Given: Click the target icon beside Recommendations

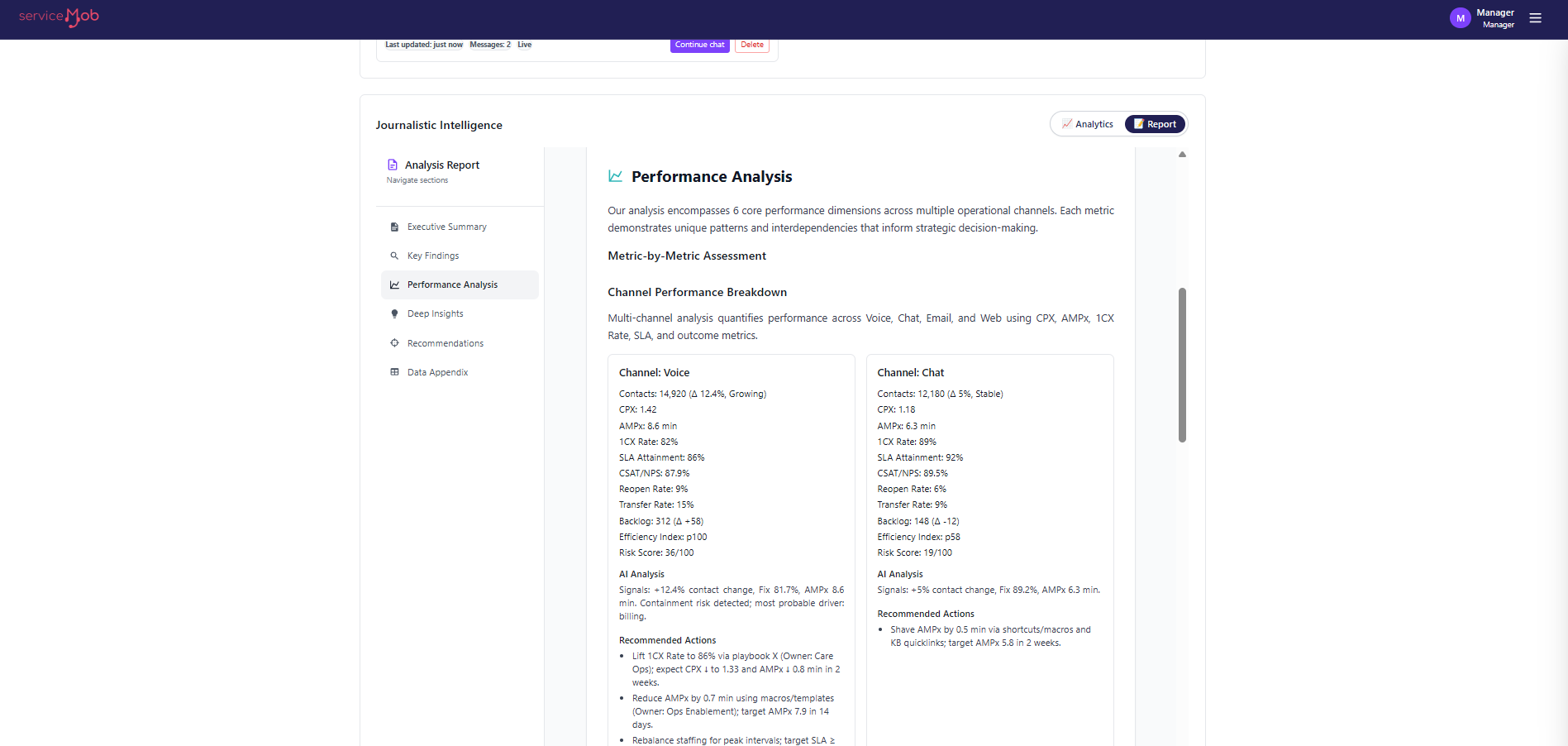Looking at the screenshot, I should click(x=395, y=342).
